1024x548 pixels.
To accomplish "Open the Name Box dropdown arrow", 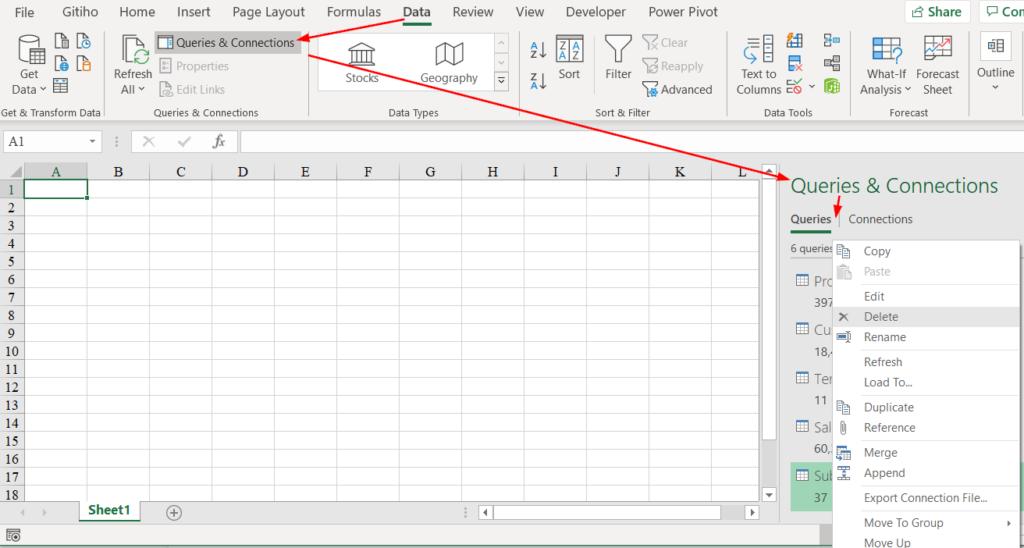I will click(92, 141).
